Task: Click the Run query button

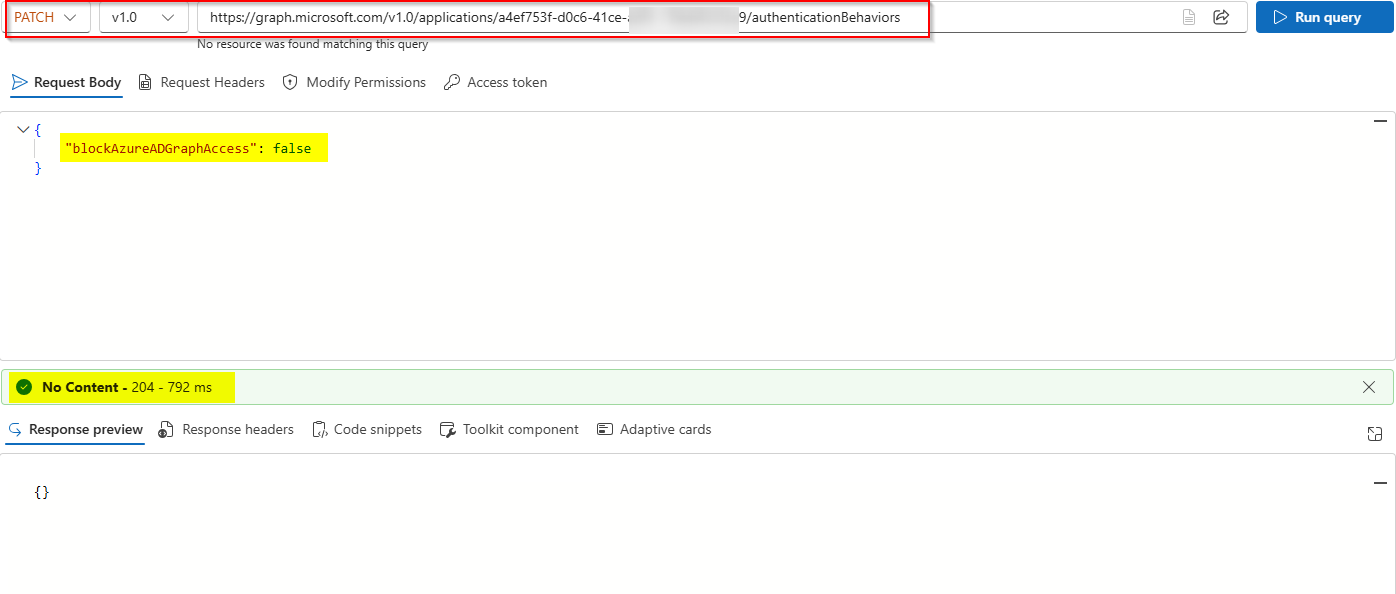Action: (1324, 17)
